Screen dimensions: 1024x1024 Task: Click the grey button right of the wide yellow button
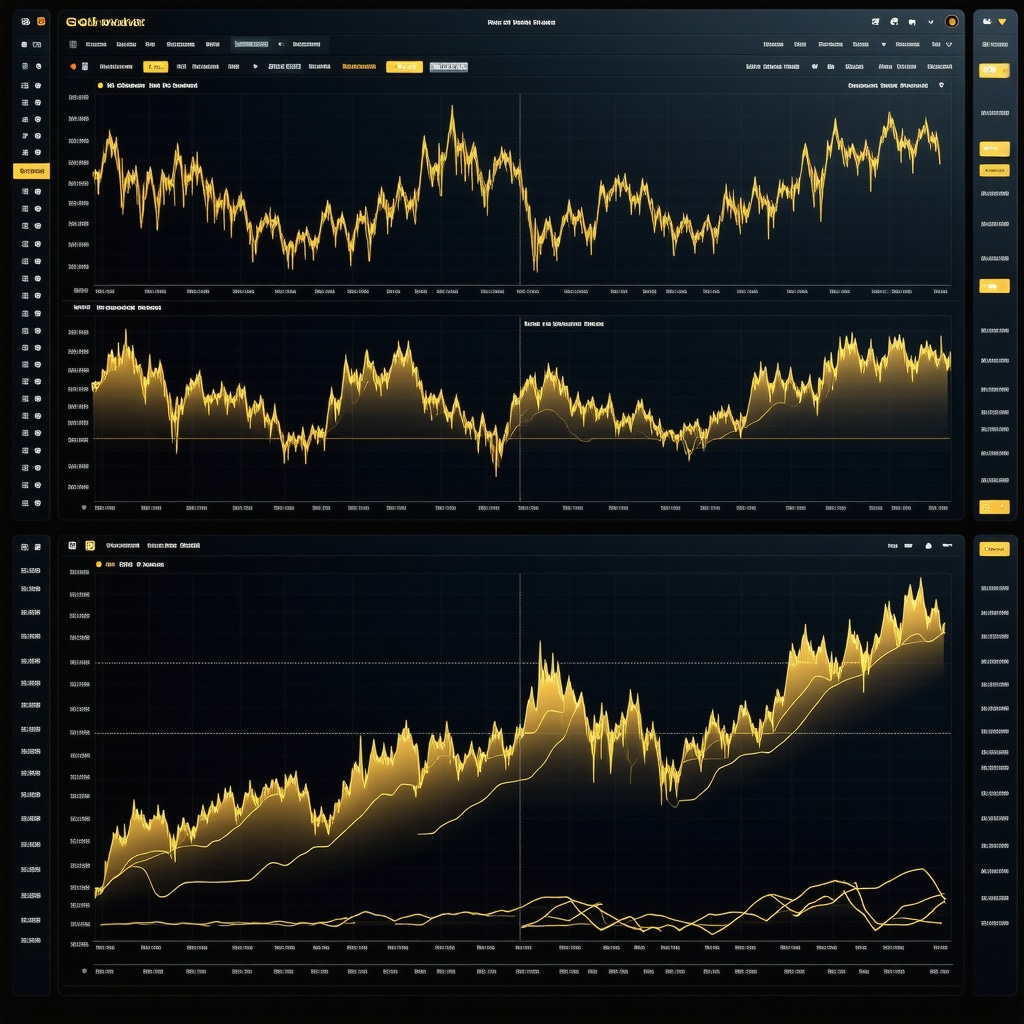pyautogui.click(x=449, y=67)
